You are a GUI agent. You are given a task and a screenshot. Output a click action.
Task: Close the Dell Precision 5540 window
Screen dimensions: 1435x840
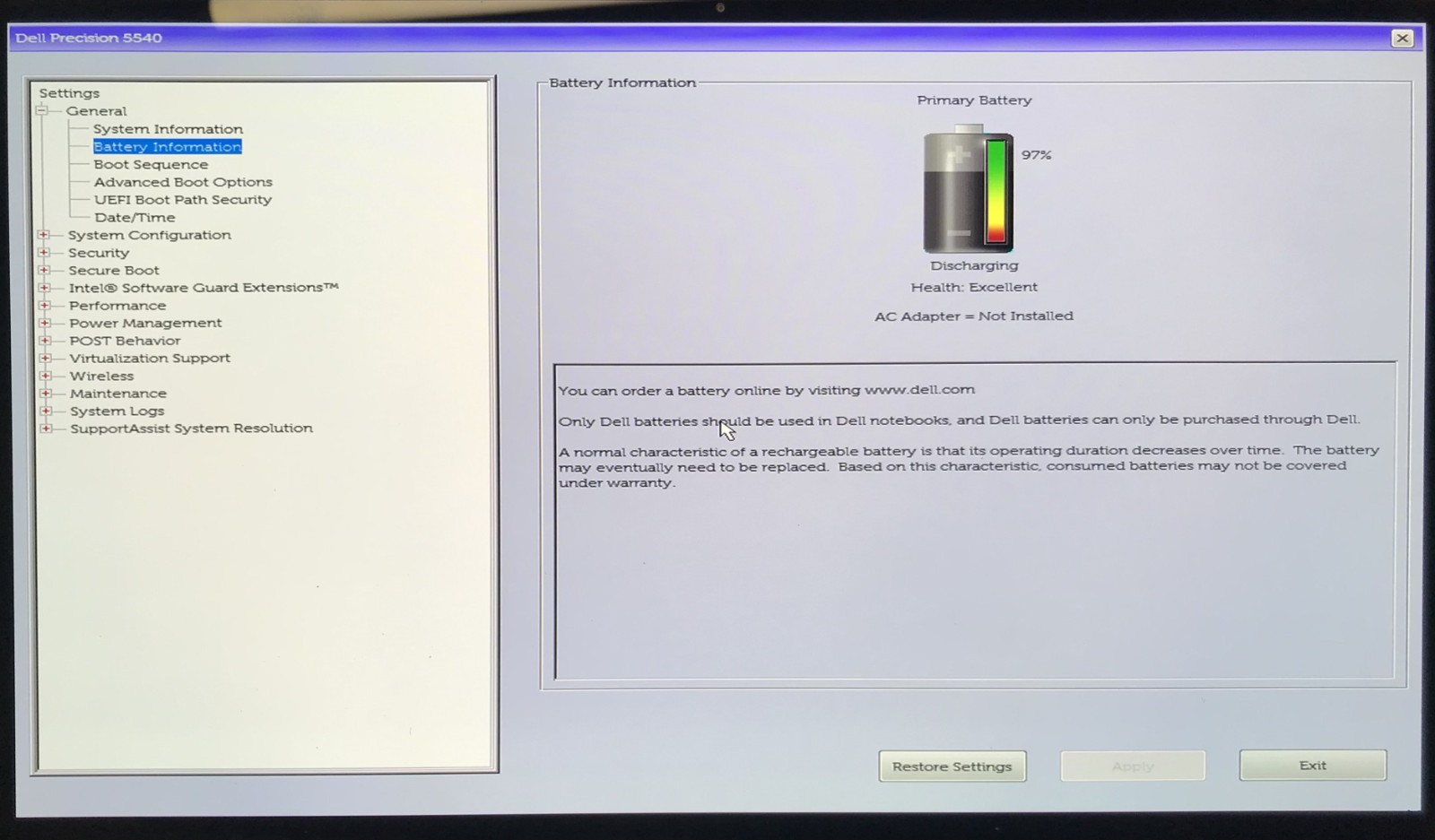pos(1402,38)
